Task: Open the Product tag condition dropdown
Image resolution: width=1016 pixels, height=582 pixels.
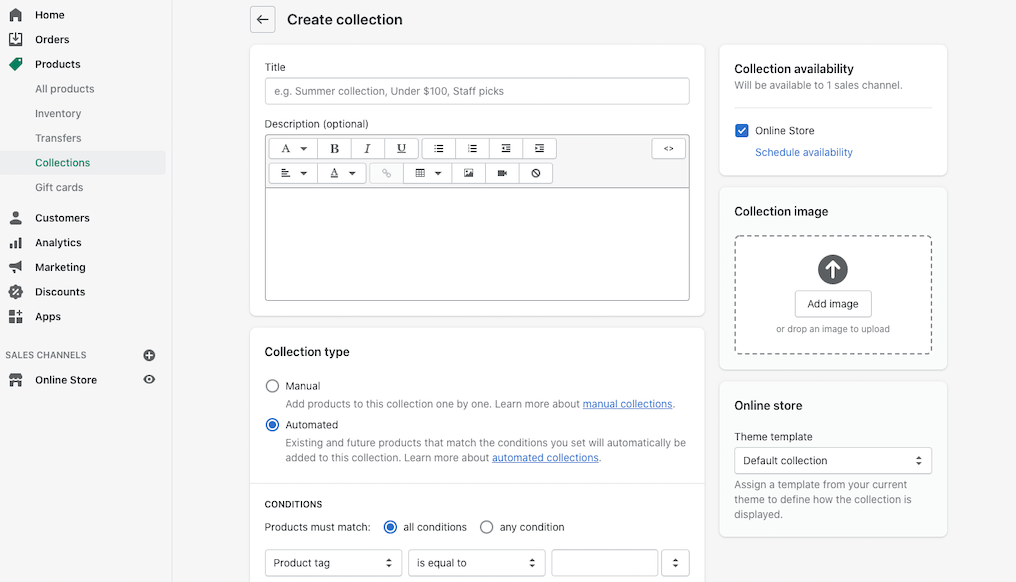Action: (333, 563)
